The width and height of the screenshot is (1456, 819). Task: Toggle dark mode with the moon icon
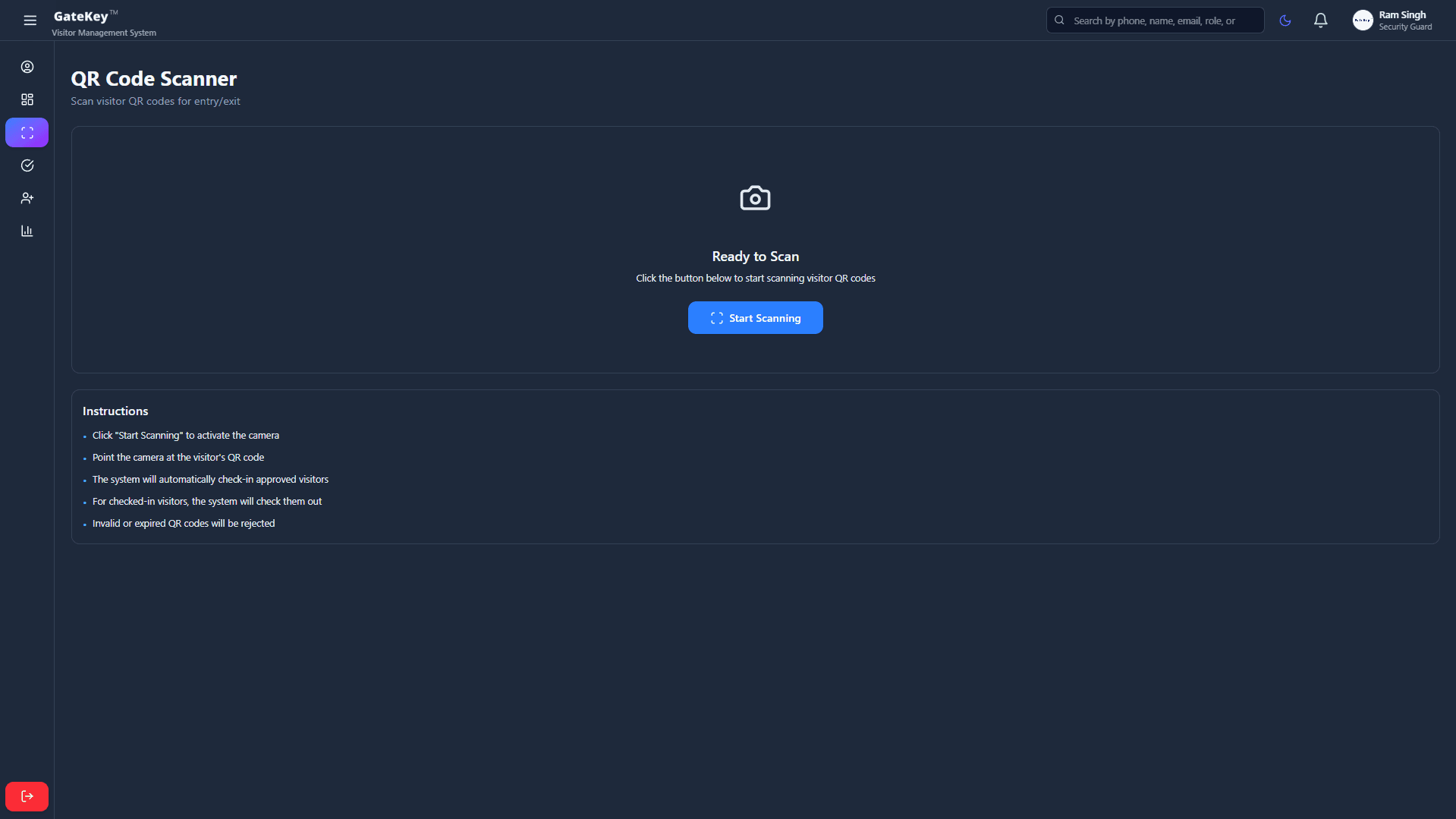tap(1285, 20)
